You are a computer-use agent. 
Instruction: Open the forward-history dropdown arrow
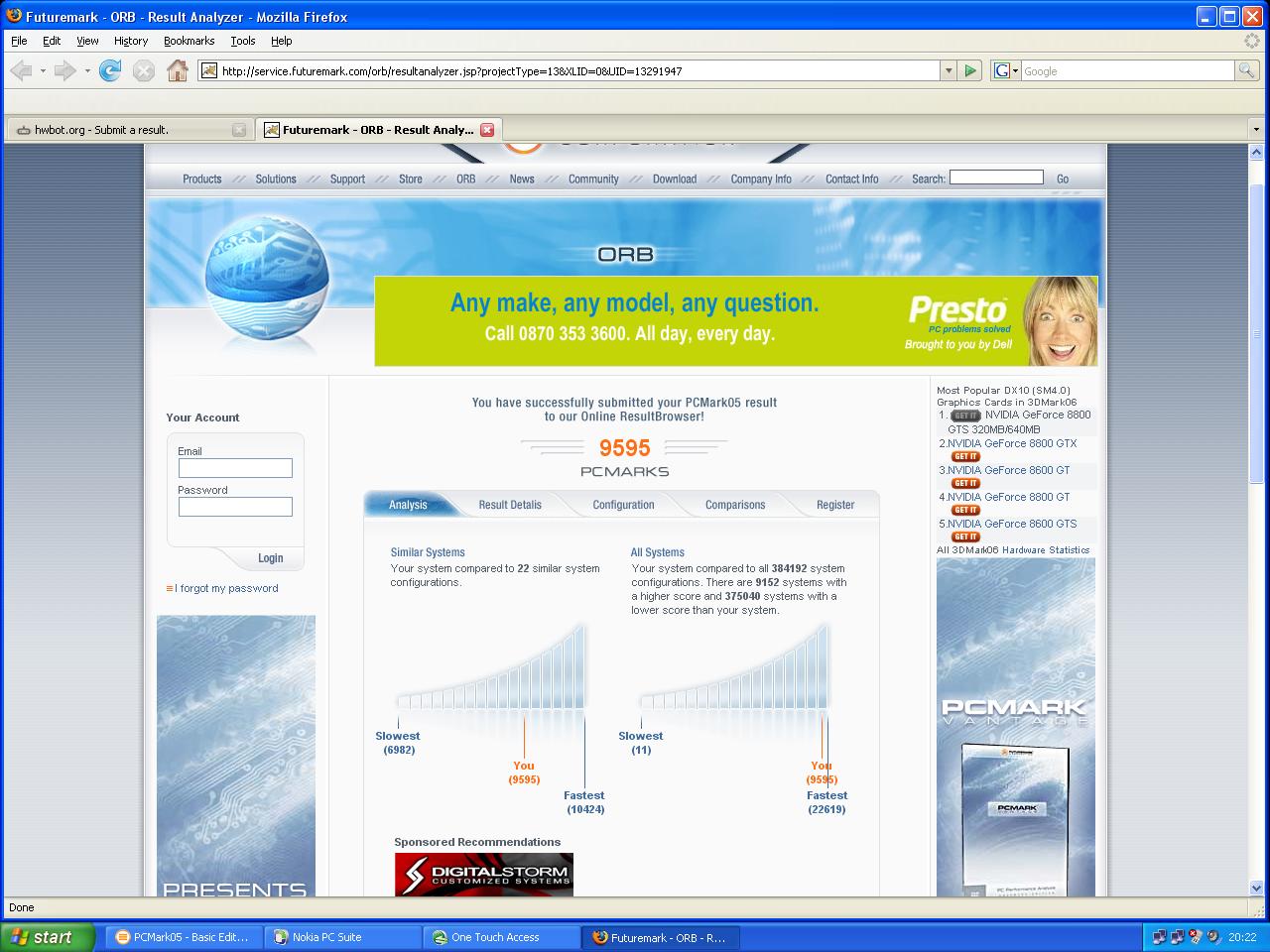pyautogui.click(x=87, y=70)
